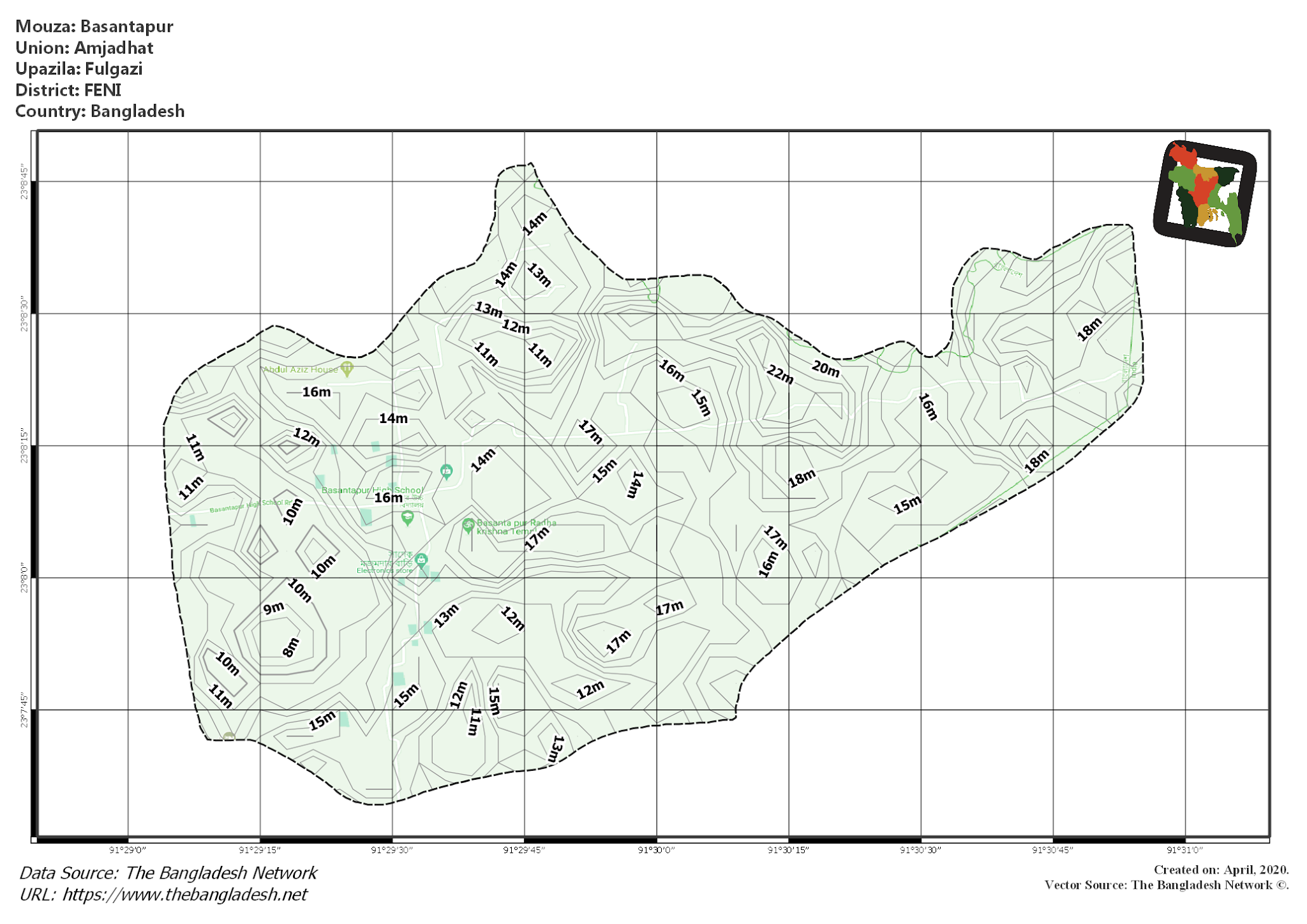Click the Data Source: The Bangladesh Network text
The height and width of the screenshot is (924, 1307).
168,873
